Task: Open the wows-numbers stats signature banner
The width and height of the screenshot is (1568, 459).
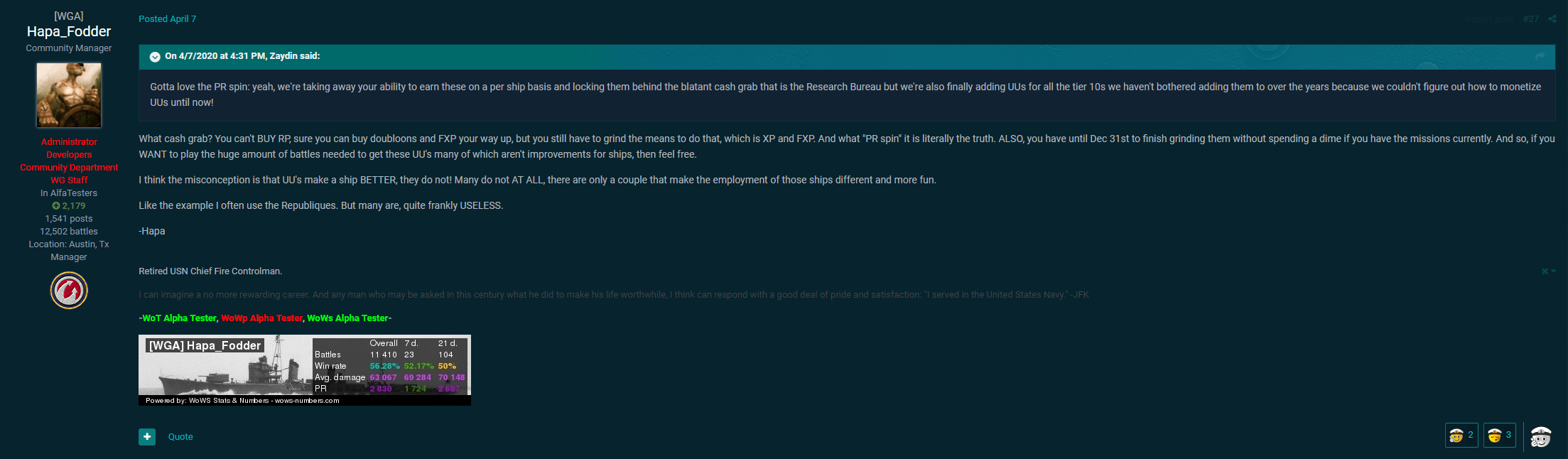Action: (x=304, y=369)
